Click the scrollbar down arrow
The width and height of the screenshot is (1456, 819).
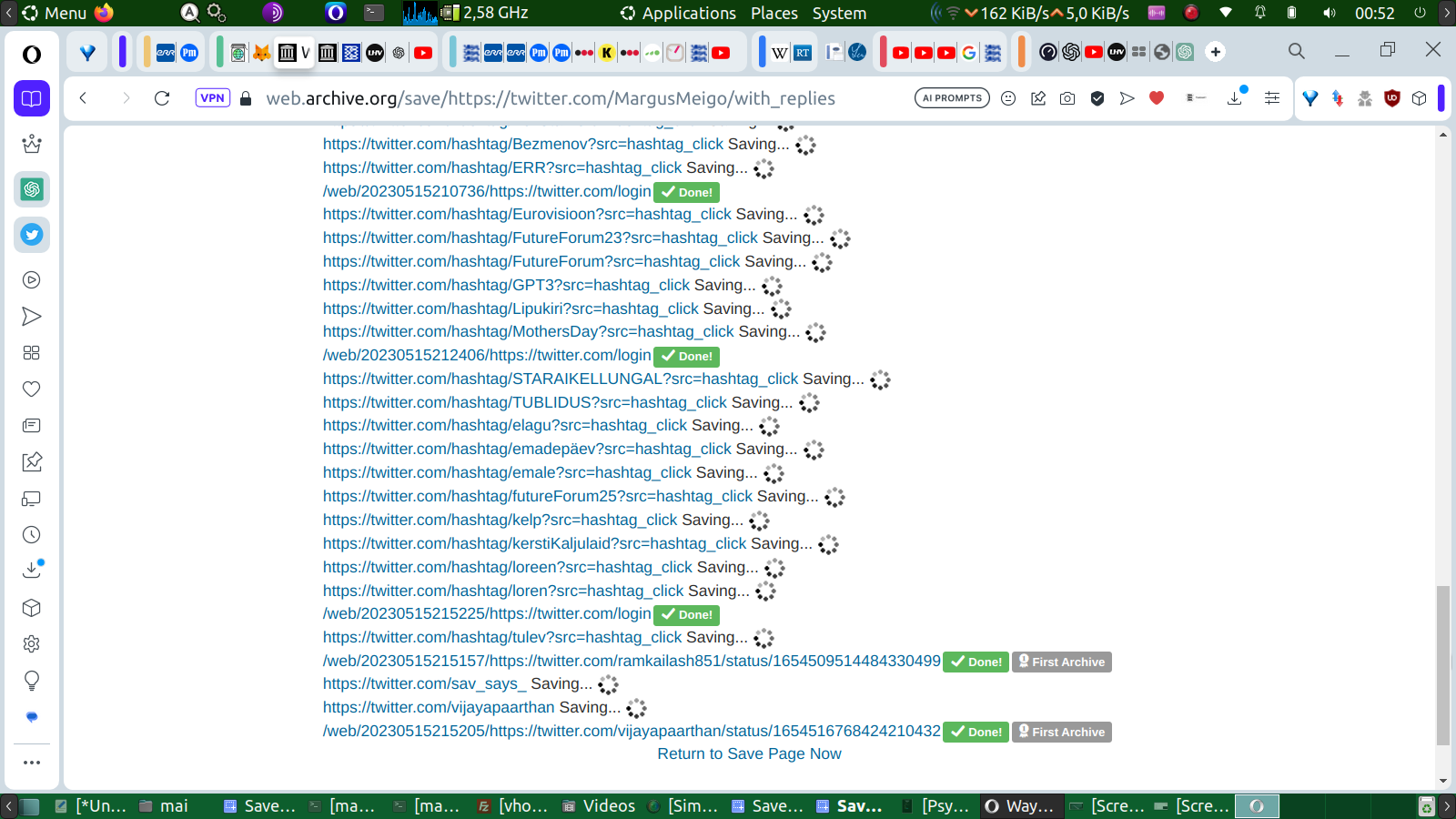tap(1443, 781)
